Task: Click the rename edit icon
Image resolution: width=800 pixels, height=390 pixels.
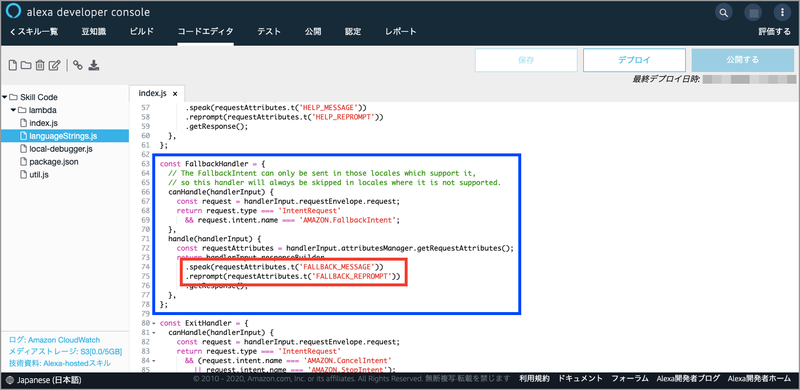Action: point(55,65)
